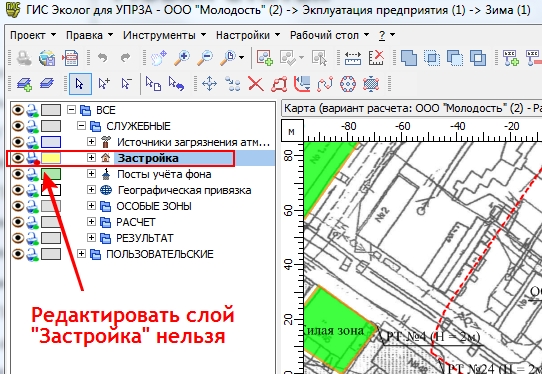
Task: Toggle eye for Посты учёта фона layer
Action: 18,174
